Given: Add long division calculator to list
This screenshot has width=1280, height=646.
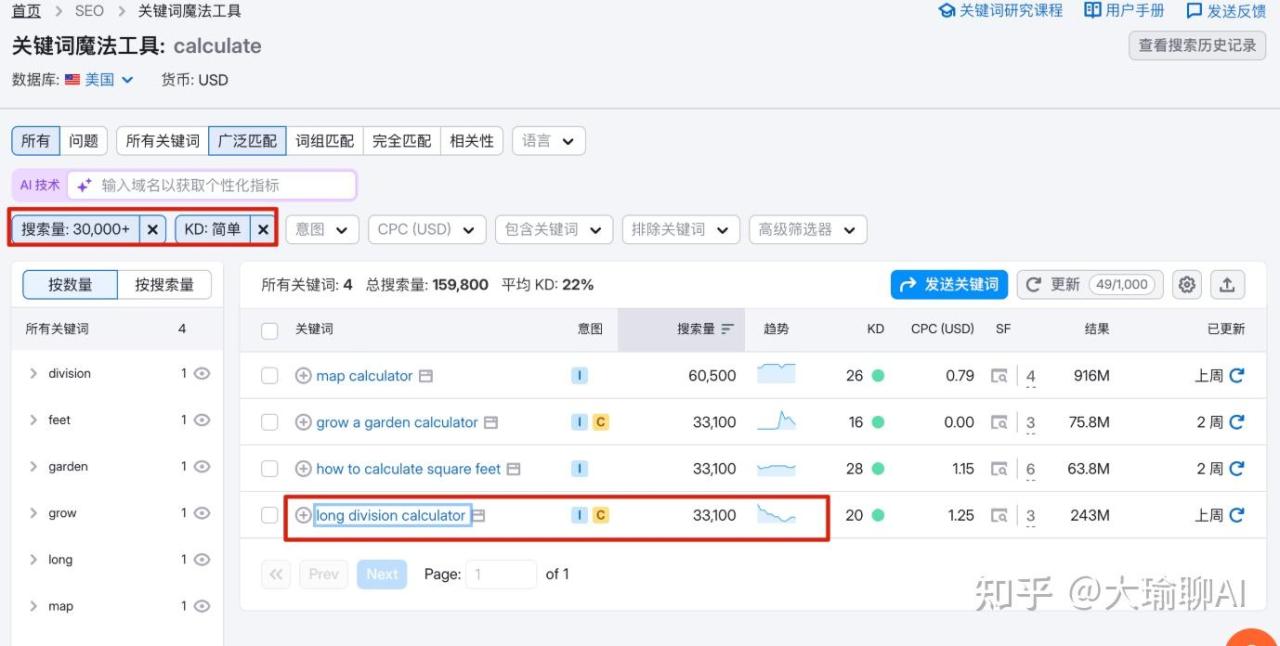Looking at the screenshot, I should tap(303, 516).
